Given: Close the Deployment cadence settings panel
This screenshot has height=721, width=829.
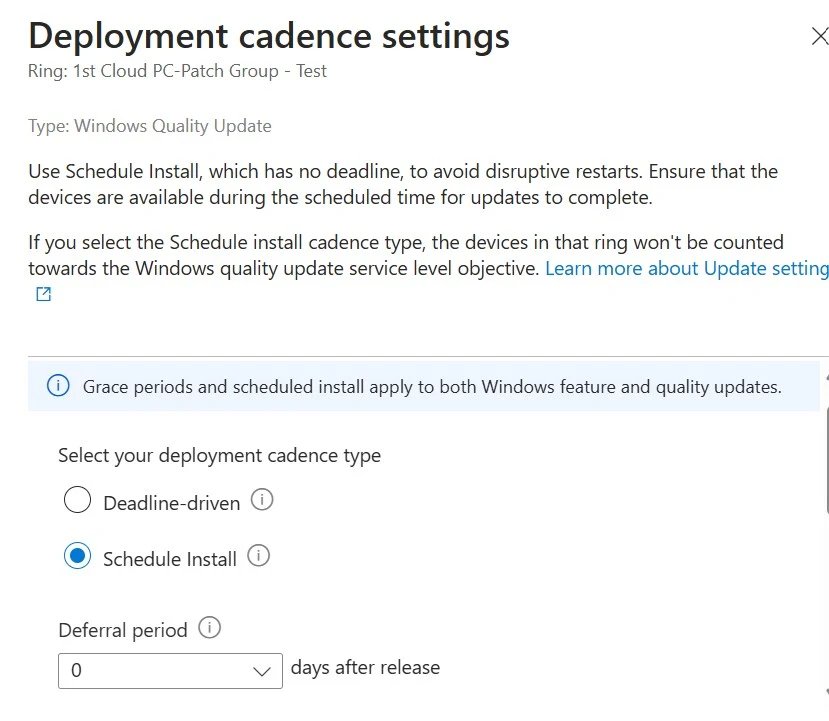Looking at the screenshot, I should click(819, 36).
